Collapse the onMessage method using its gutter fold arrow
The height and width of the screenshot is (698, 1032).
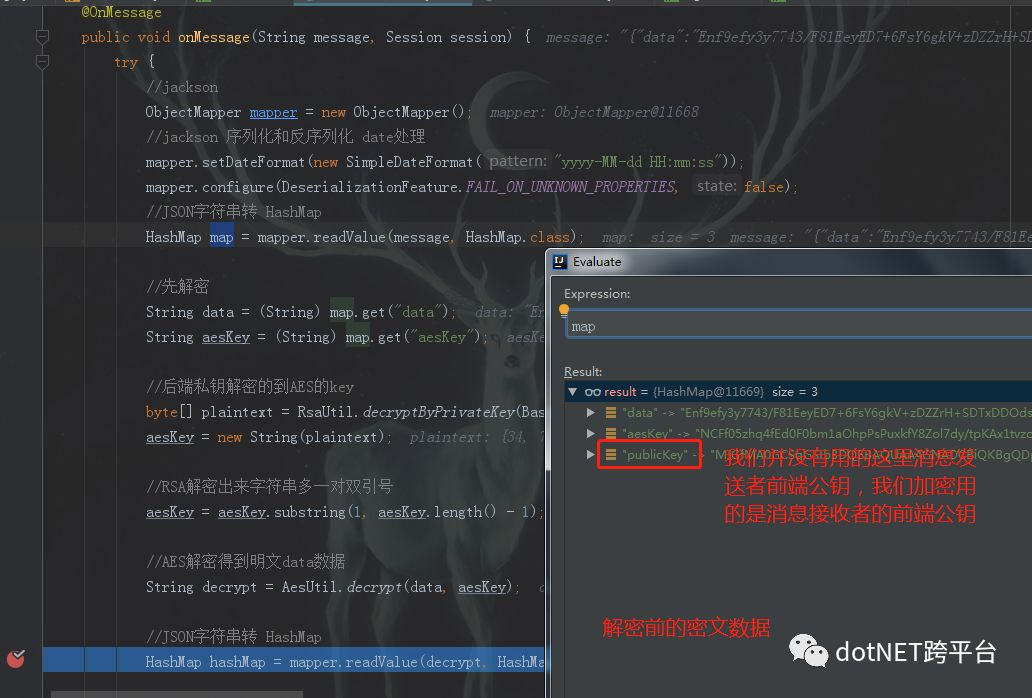[41, 36]
